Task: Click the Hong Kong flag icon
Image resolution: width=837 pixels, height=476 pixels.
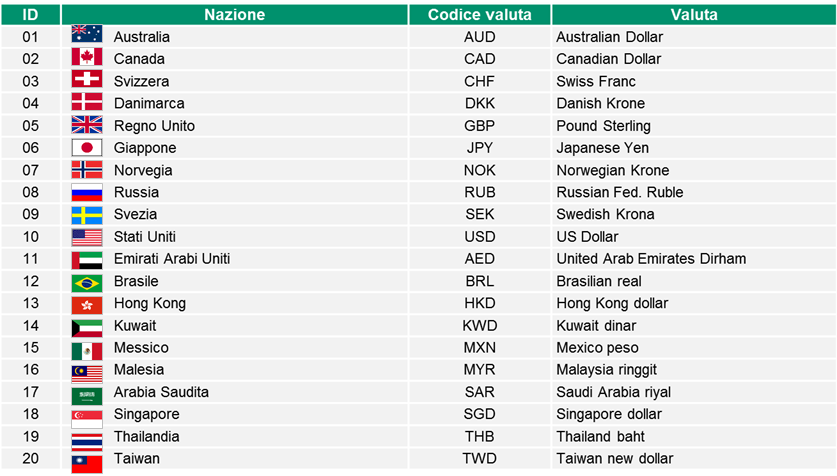Action: (x=87, y=303)
